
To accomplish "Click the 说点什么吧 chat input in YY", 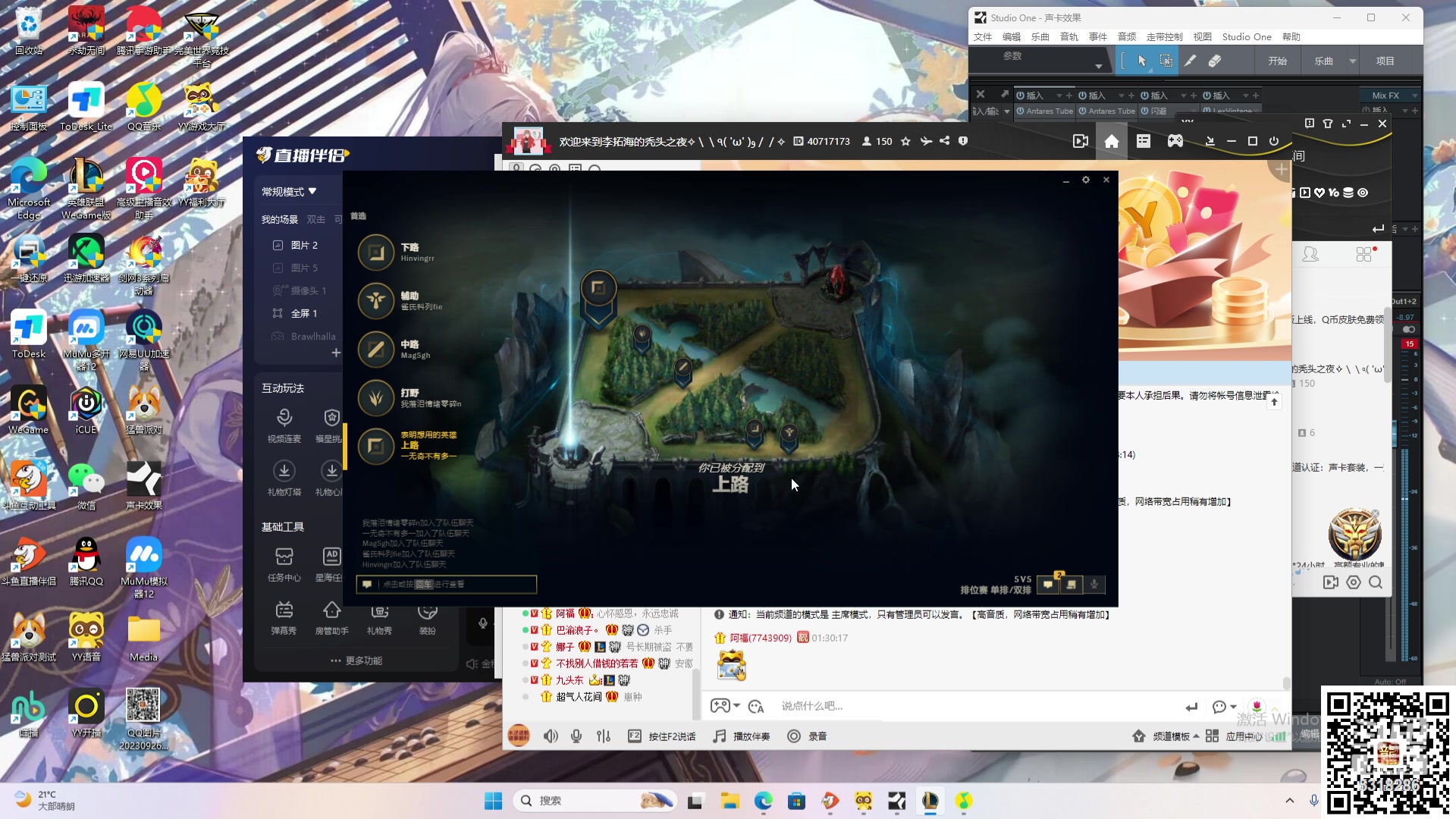I will (978, 706).
